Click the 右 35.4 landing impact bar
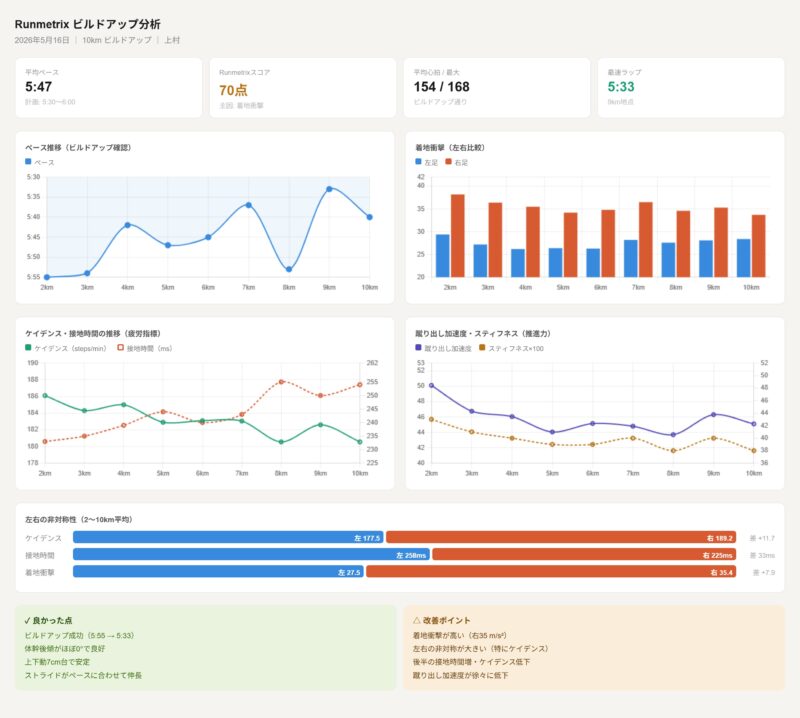 point(551,572)
